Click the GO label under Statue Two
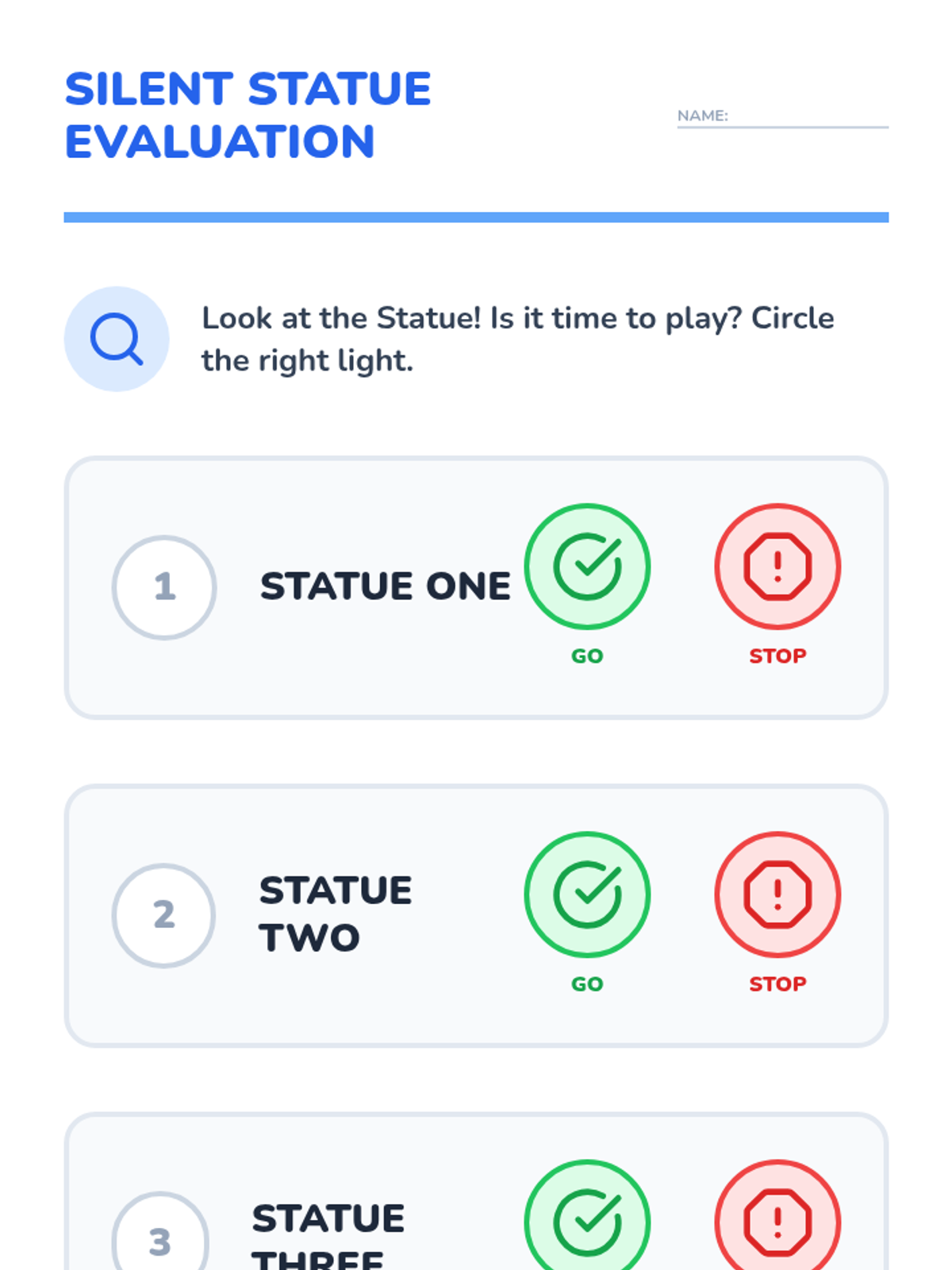The image size is (952, 1270). click(587, 984)
